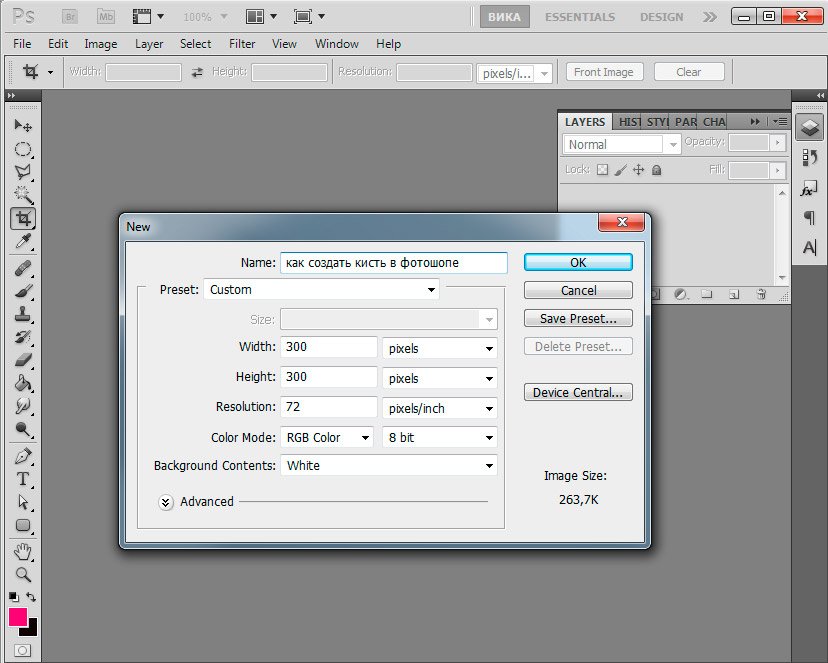This screenshot has height=663, width=828.
Task: Toggle lock transparent pixels
Action: (602, 170)
